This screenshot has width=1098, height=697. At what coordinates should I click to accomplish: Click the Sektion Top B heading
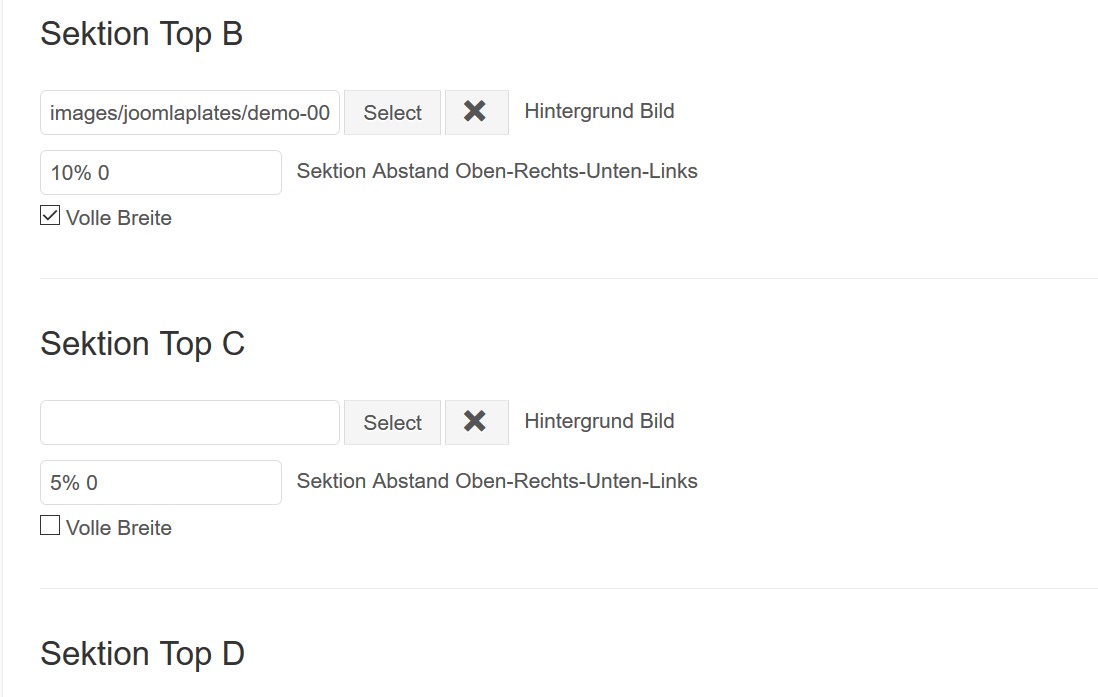pyautogui.click(x=142, y=34)
